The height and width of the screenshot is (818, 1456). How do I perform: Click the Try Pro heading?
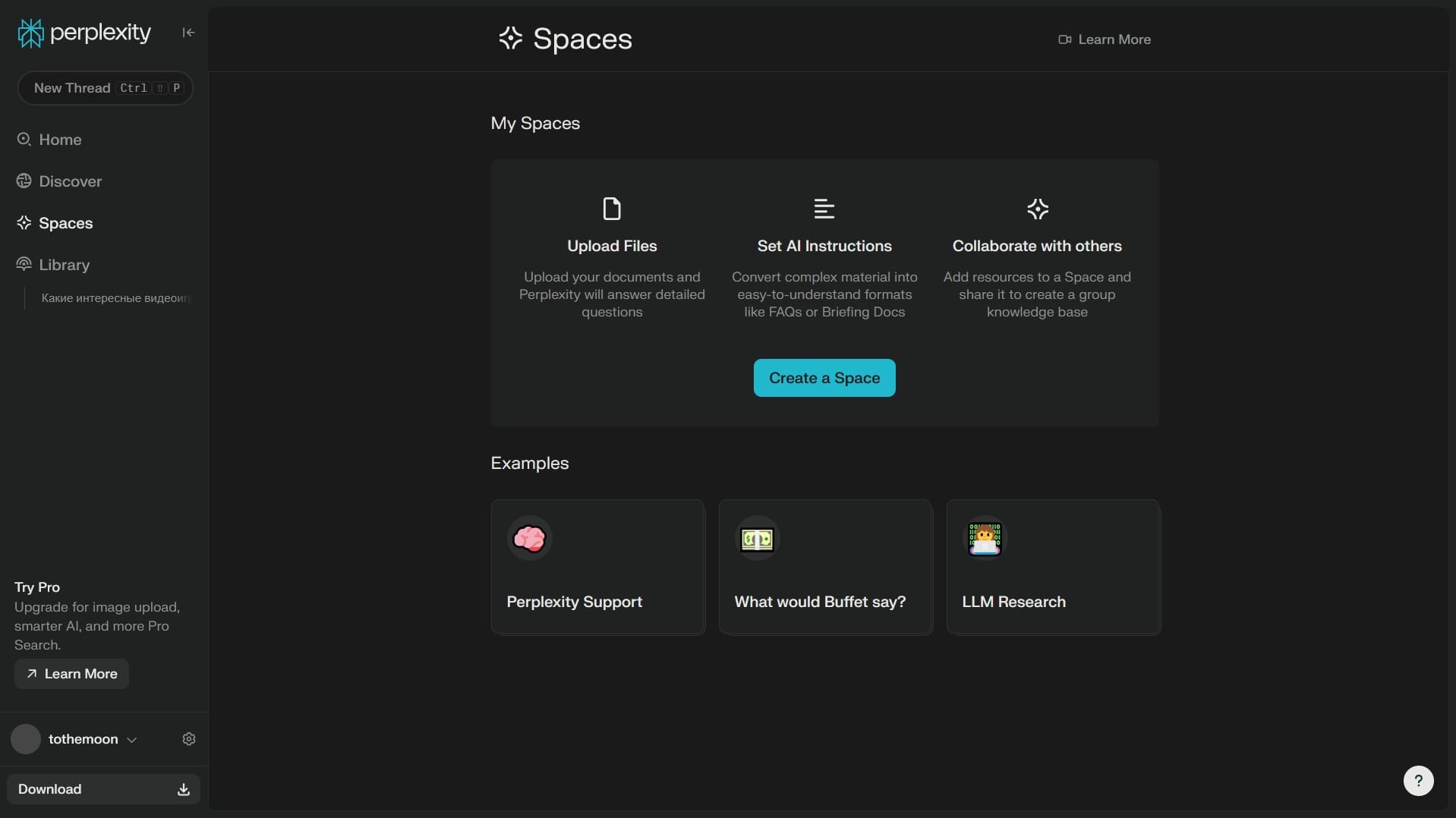coord(37,587)
